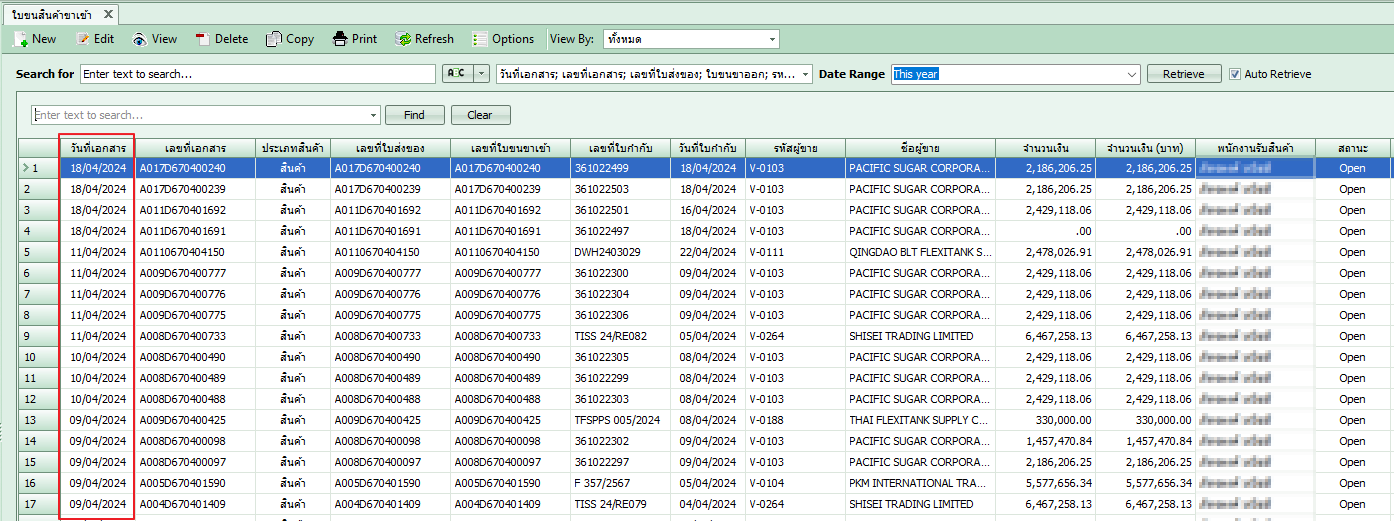
Task: Select the ใบขนสินค้าขาเข้า tab
Action: click(x=57, y=14)
